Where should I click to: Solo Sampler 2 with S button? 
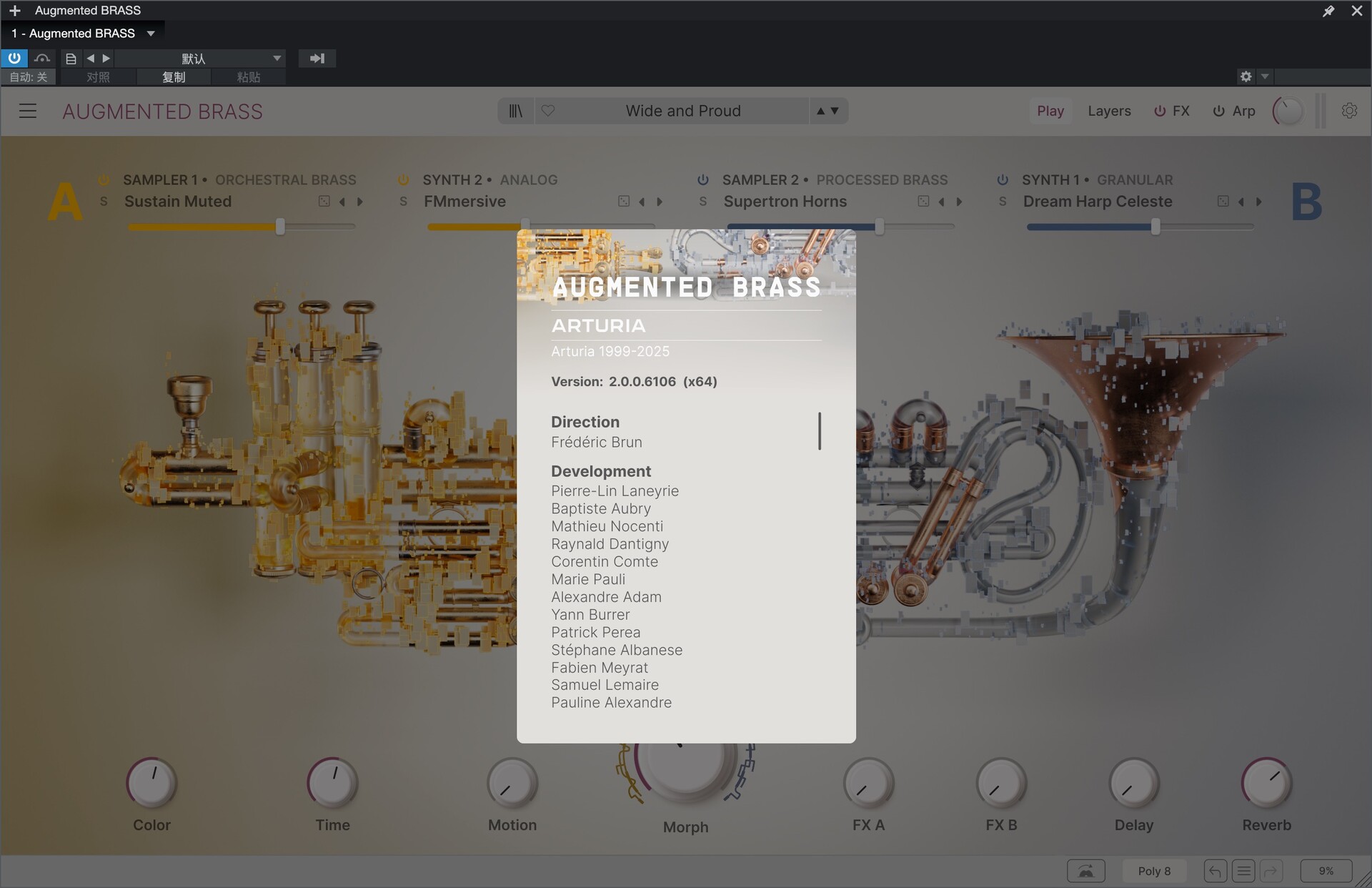[x=703, y=202]
